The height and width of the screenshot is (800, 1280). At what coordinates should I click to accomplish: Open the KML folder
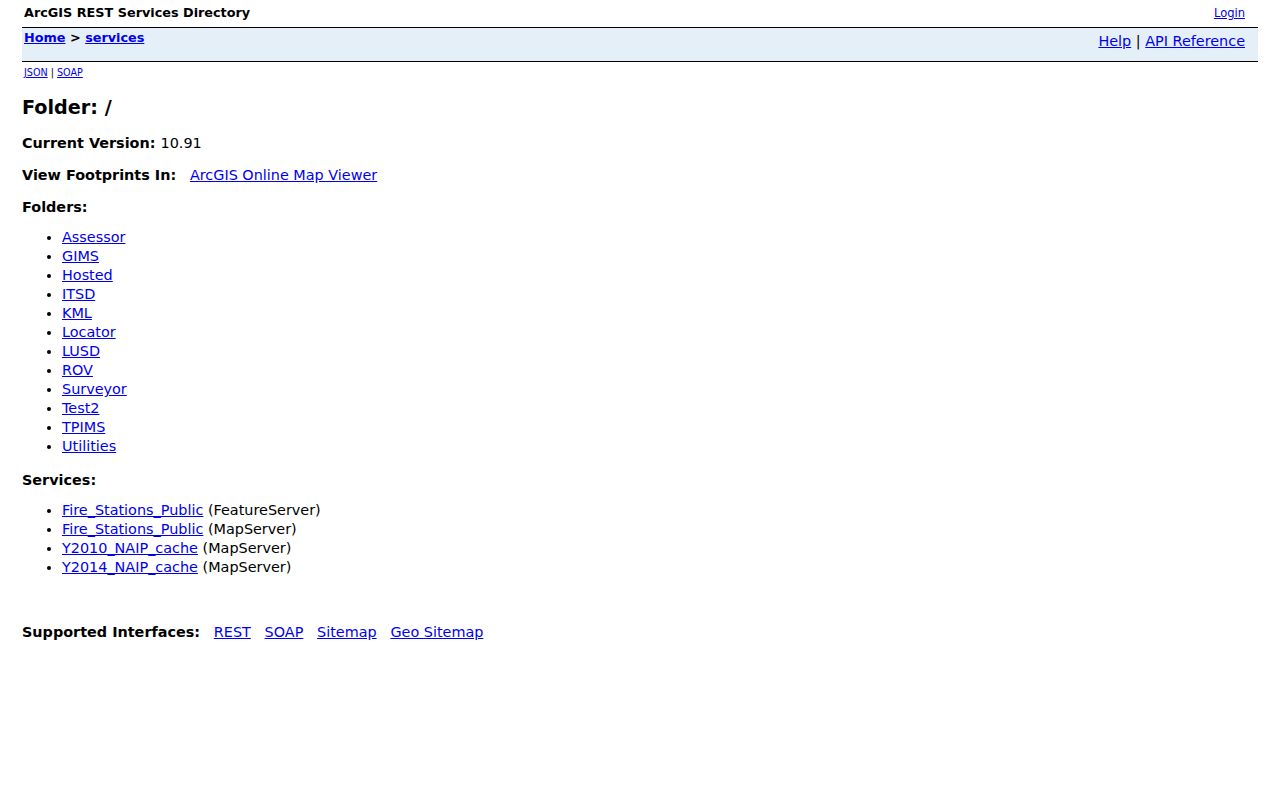77,313
